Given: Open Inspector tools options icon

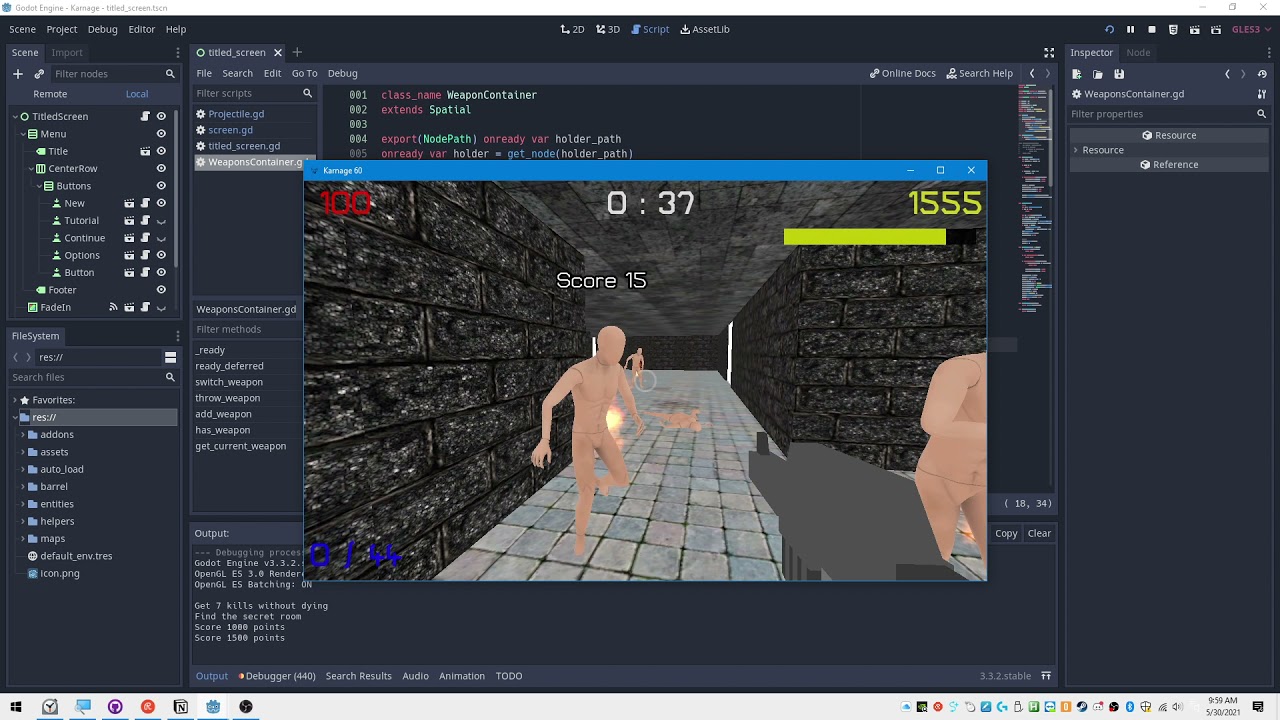Looking at the screenshot, I should [1262, 94].
